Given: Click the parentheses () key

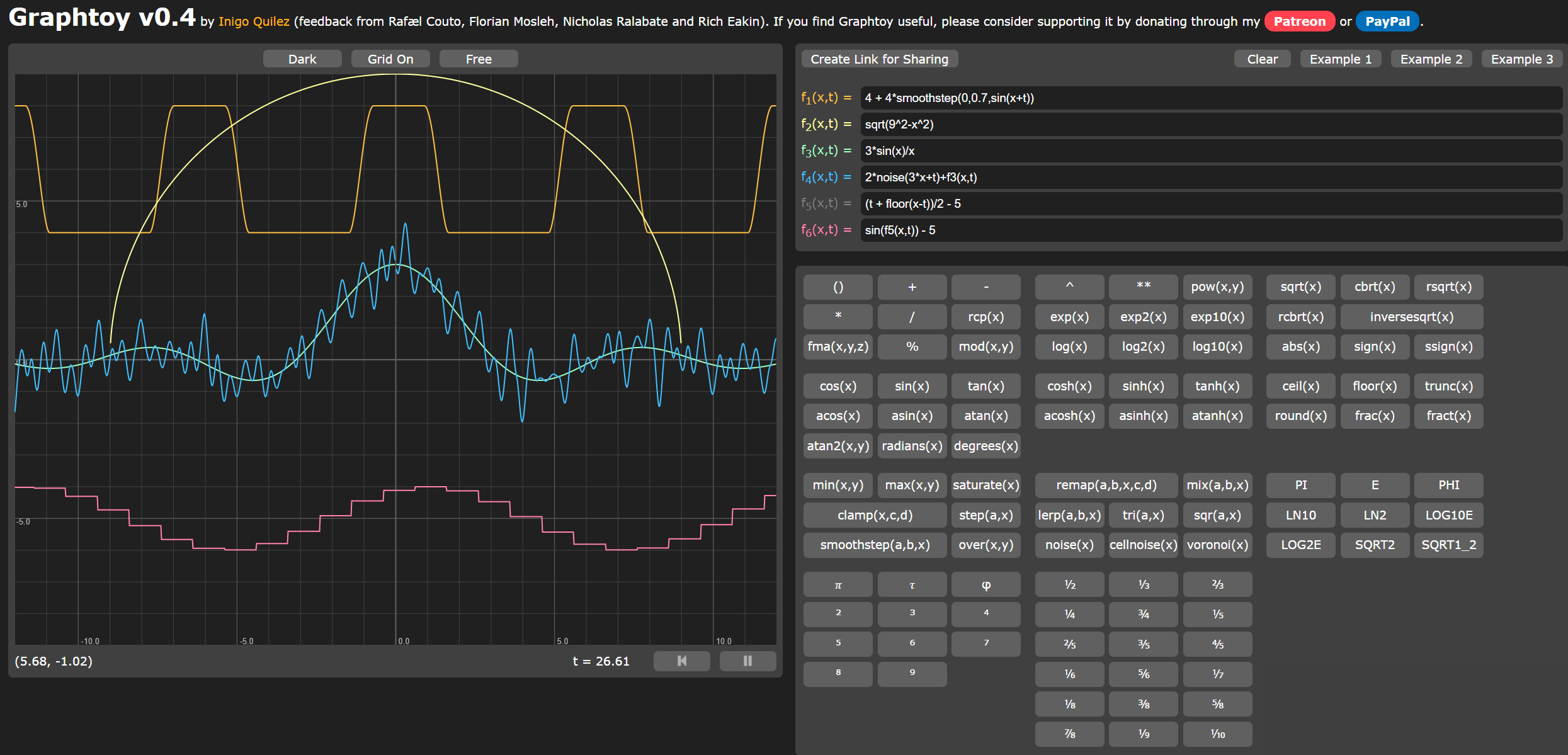Looking at the screenshot, I should click(x=838, y=287).
